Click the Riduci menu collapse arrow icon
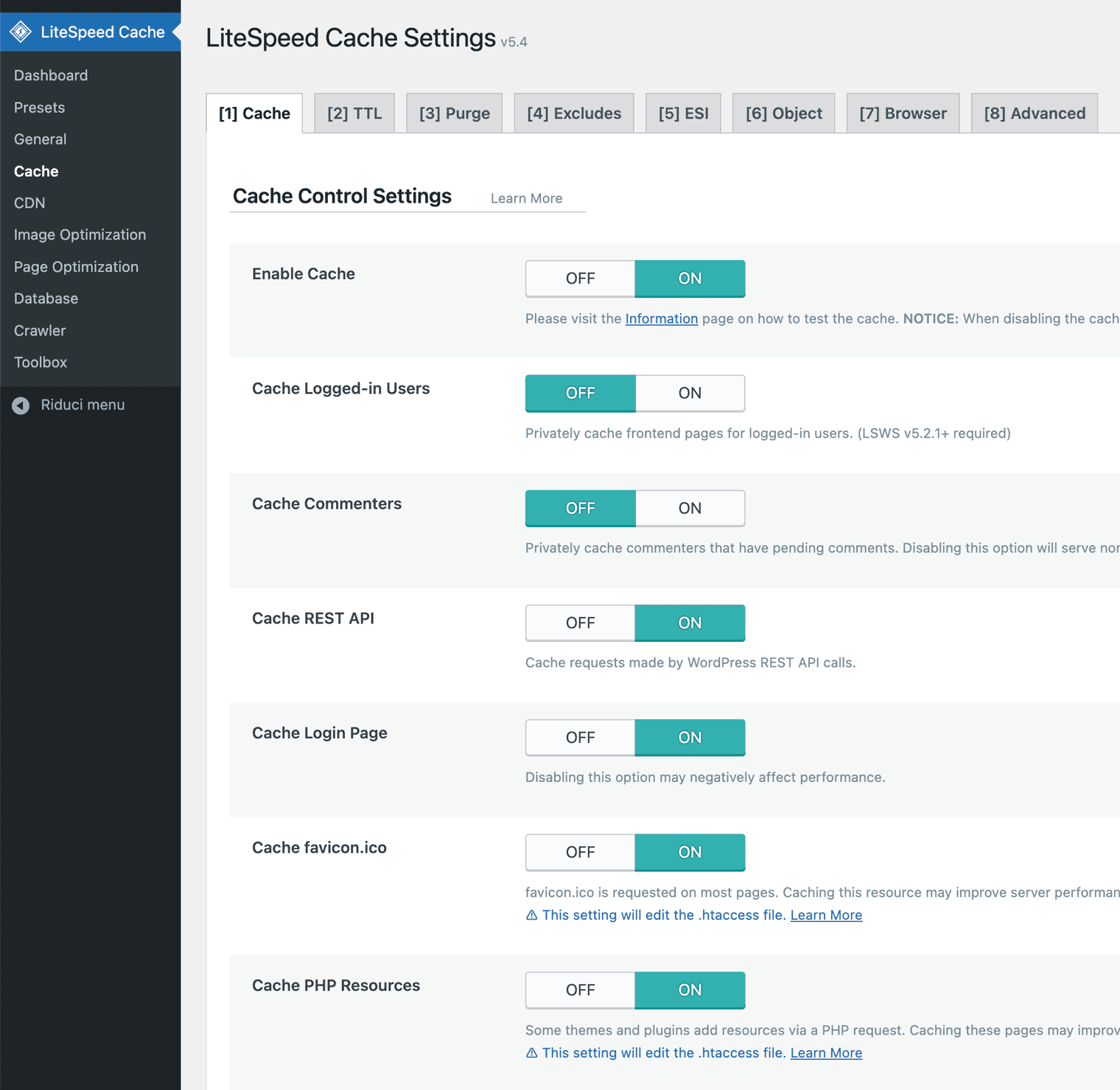 tap(21, 405)
